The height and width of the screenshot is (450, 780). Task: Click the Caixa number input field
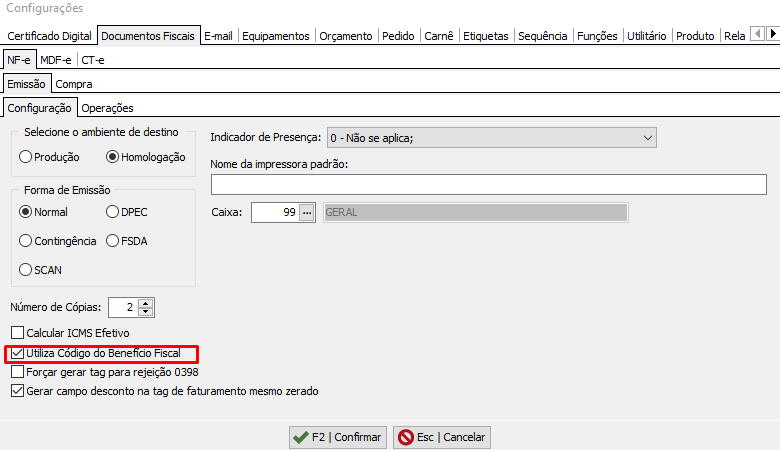pyautogui.click(x=274, y=212)
